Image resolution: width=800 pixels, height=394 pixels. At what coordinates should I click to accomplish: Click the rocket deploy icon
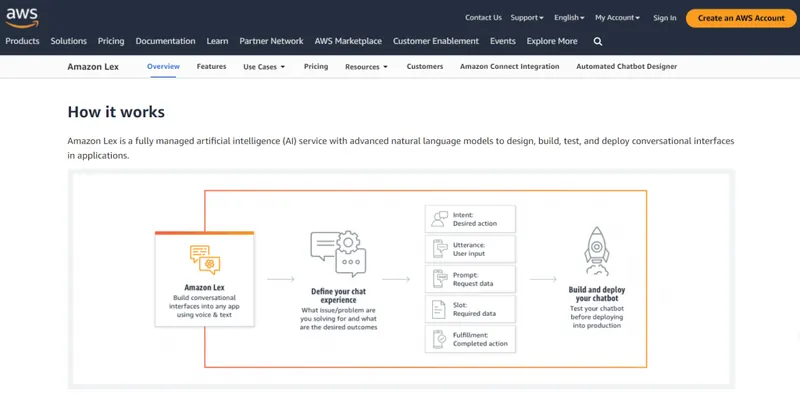pyautogui.click(x=596, y=251)
